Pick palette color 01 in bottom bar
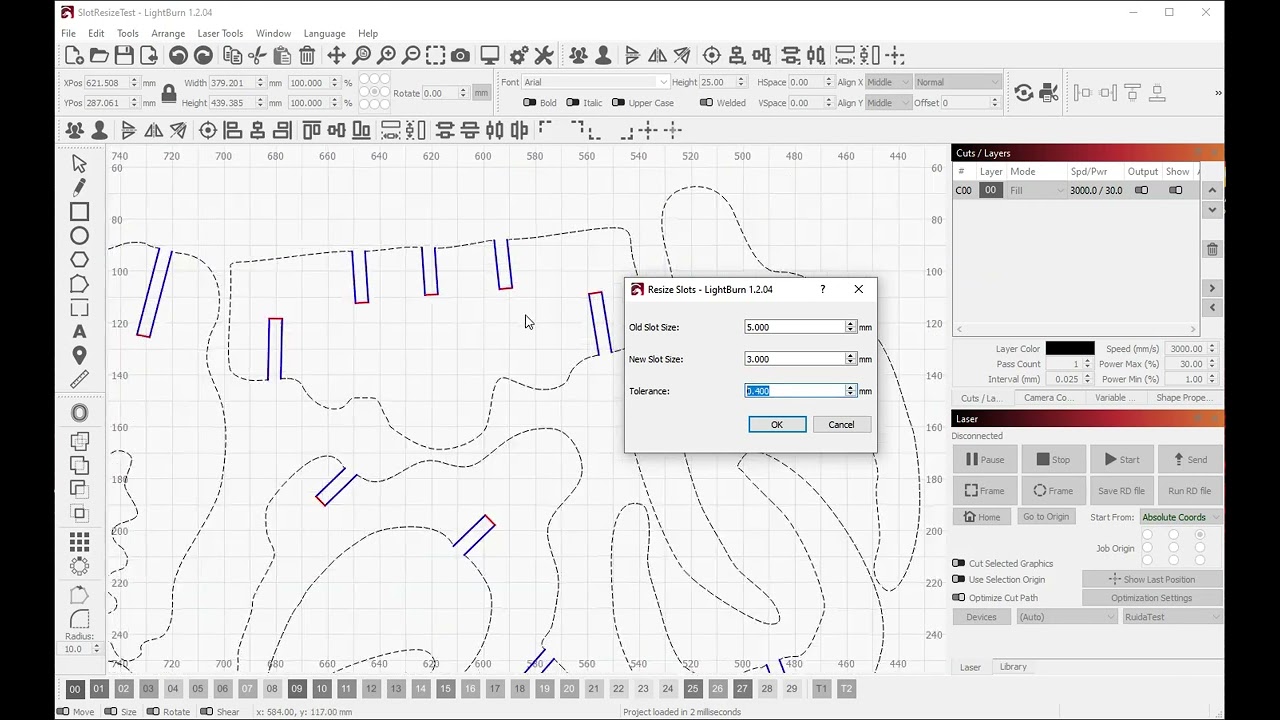1280x720 pixels. pyautogui.click(x=99, y=689)
